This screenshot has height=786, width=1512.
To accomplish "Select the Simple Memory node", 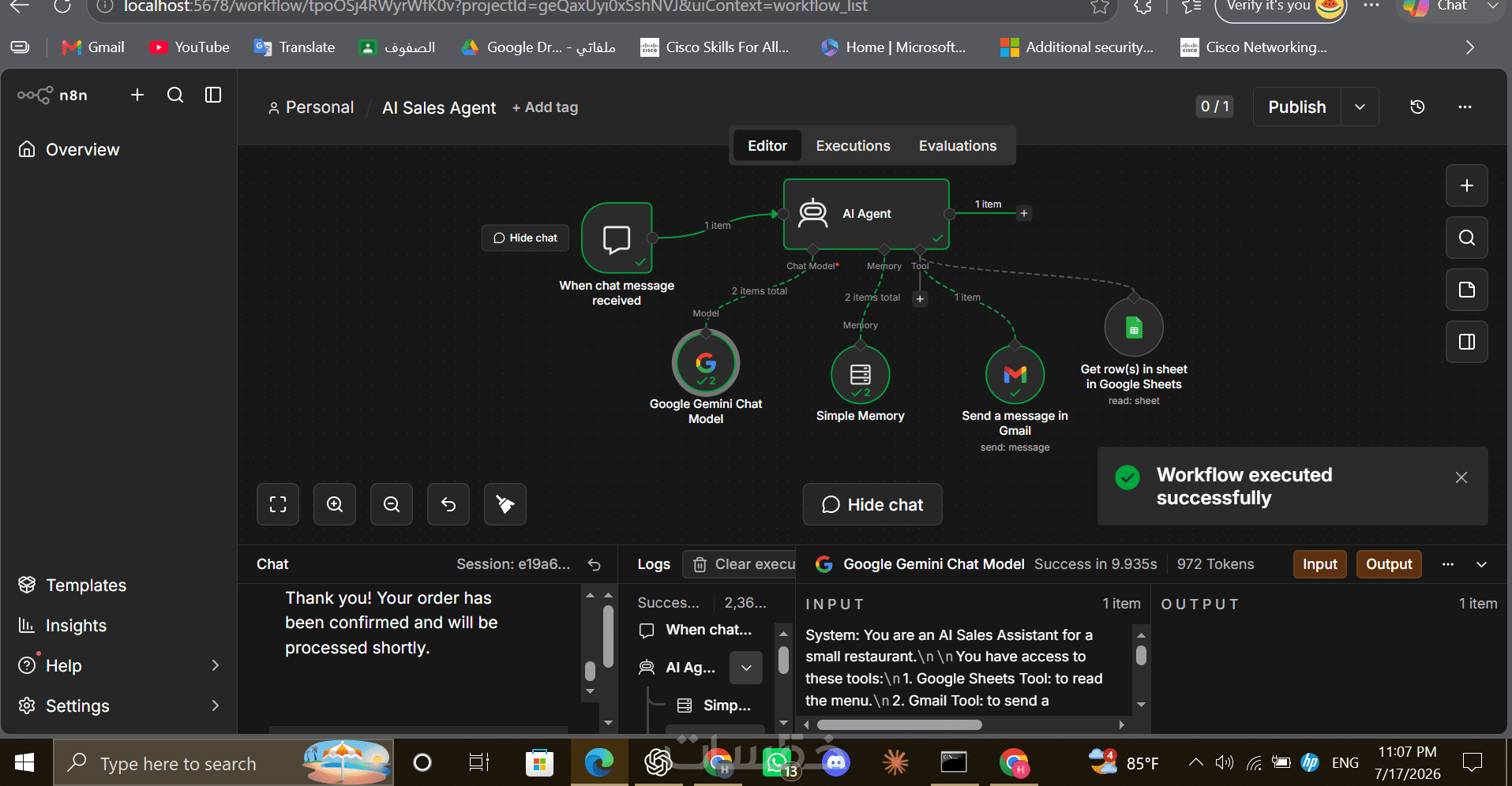I will 861,374.
